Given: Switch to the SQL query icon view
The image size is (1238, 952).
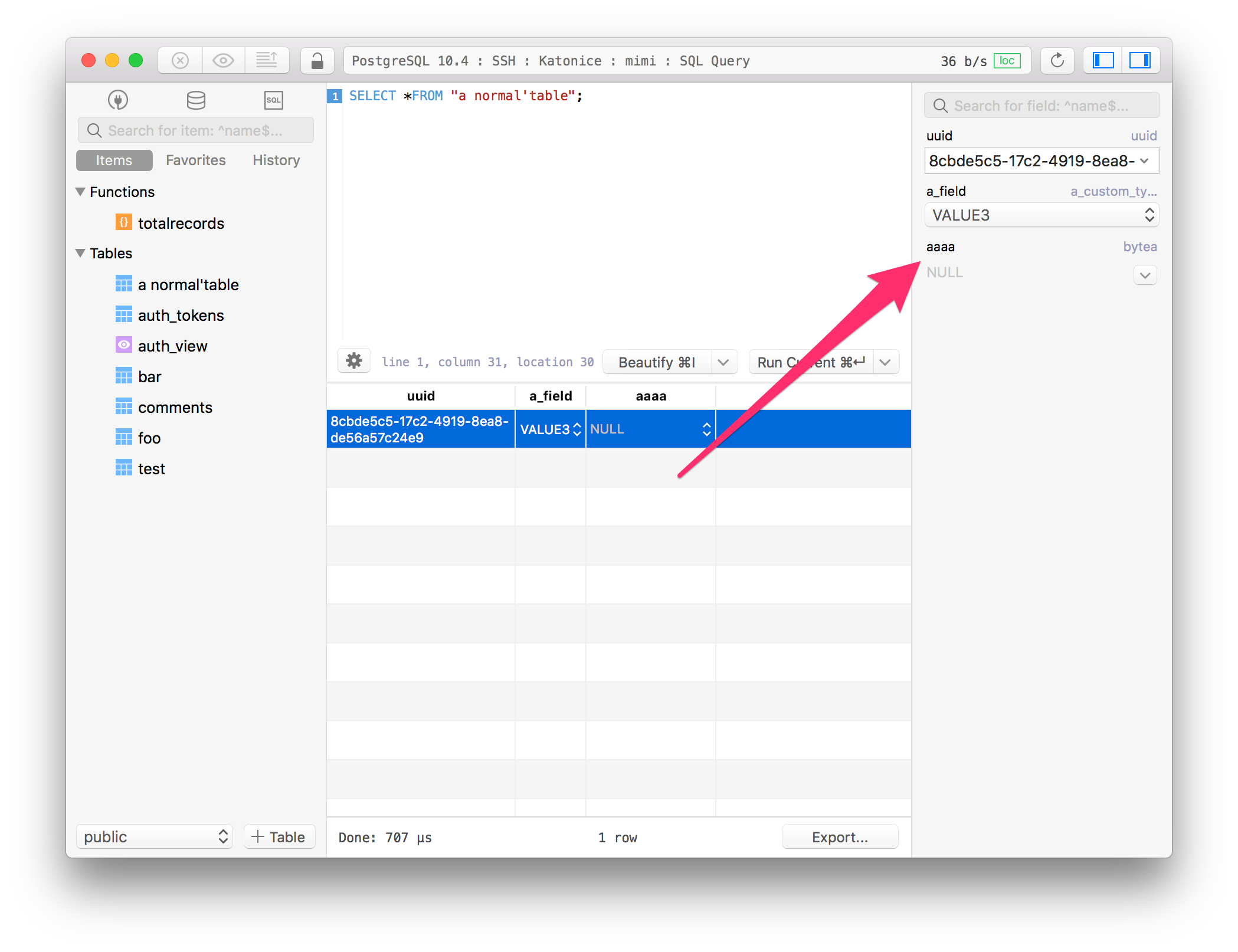Looking at the screenshot, I should (273, 100).
